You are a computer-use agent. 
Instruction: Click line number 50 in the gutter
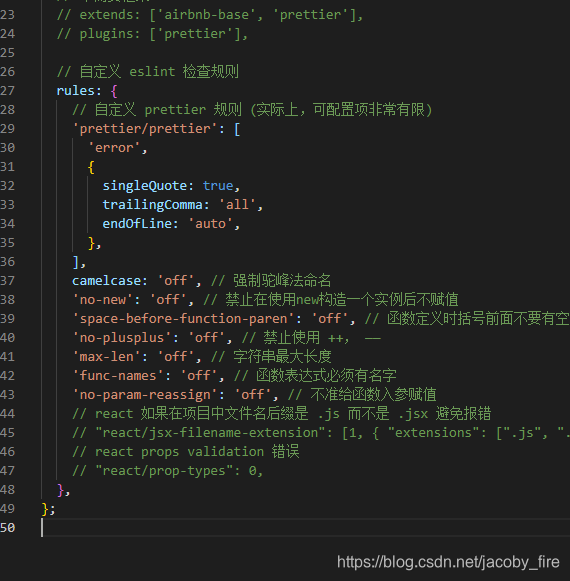[x=7, y=528]
